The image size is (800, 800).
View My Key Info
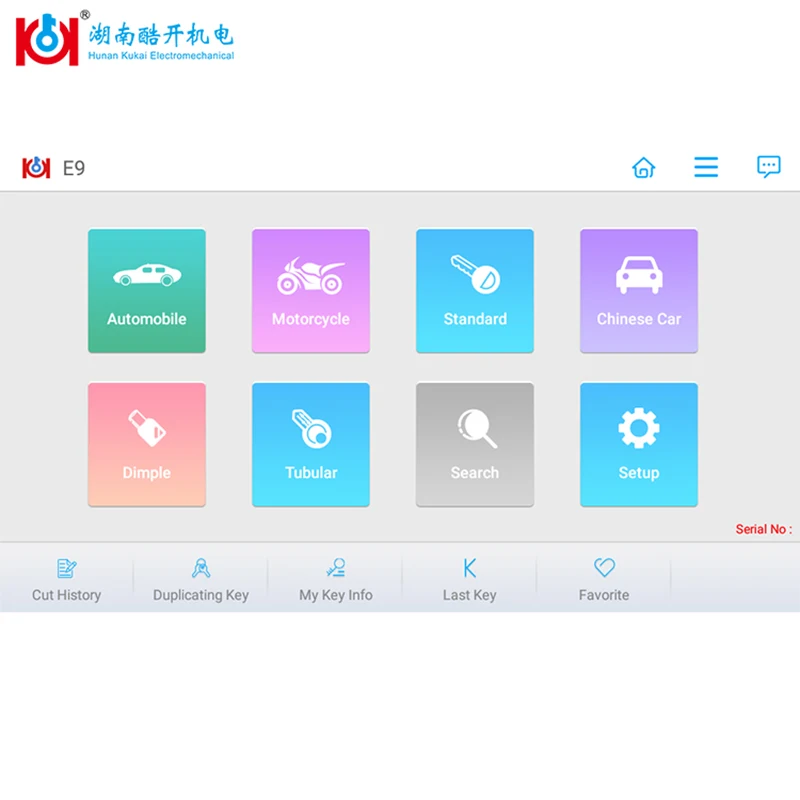335,580
